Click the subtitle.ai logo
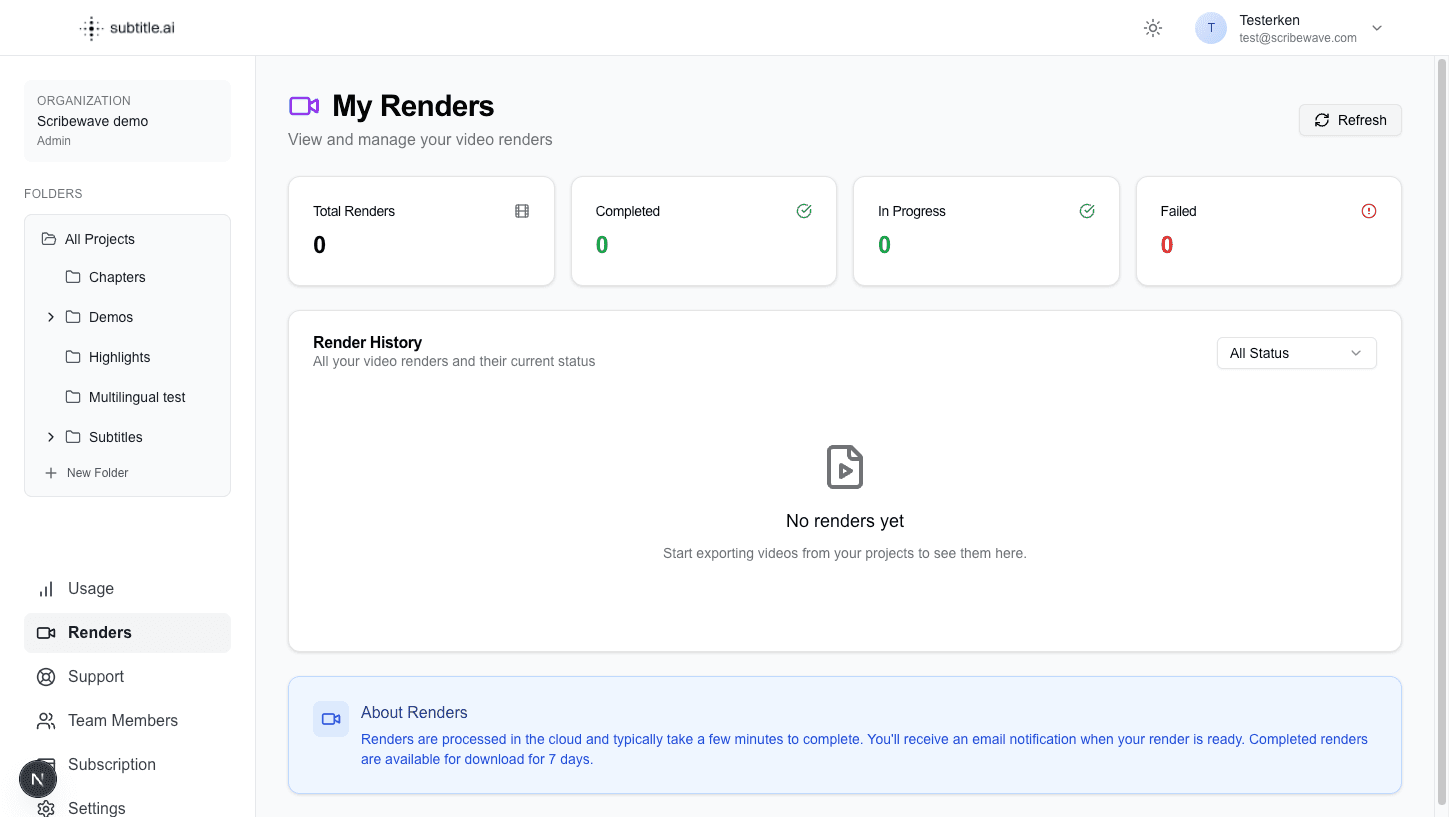Viewport: 1449px width, 817px height. 127,27
